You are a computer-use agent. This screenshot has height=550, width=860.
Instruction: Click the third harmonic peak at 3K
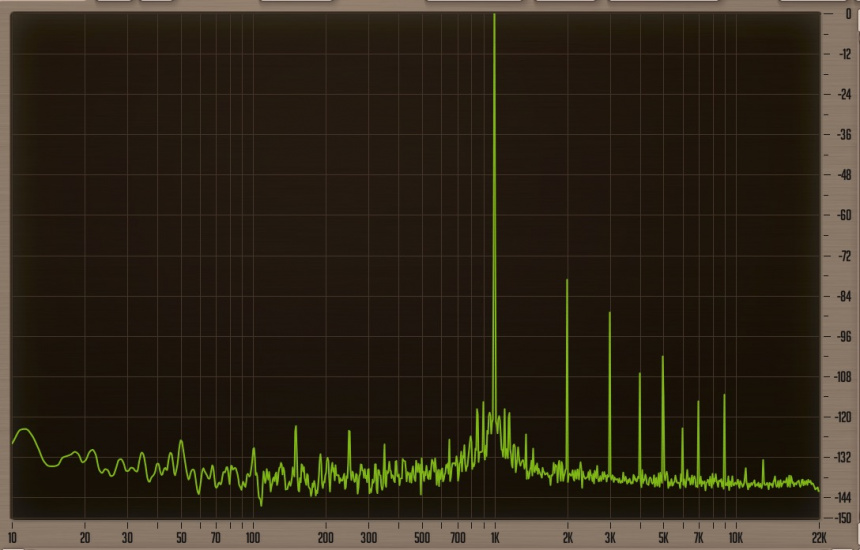[609, 392]
